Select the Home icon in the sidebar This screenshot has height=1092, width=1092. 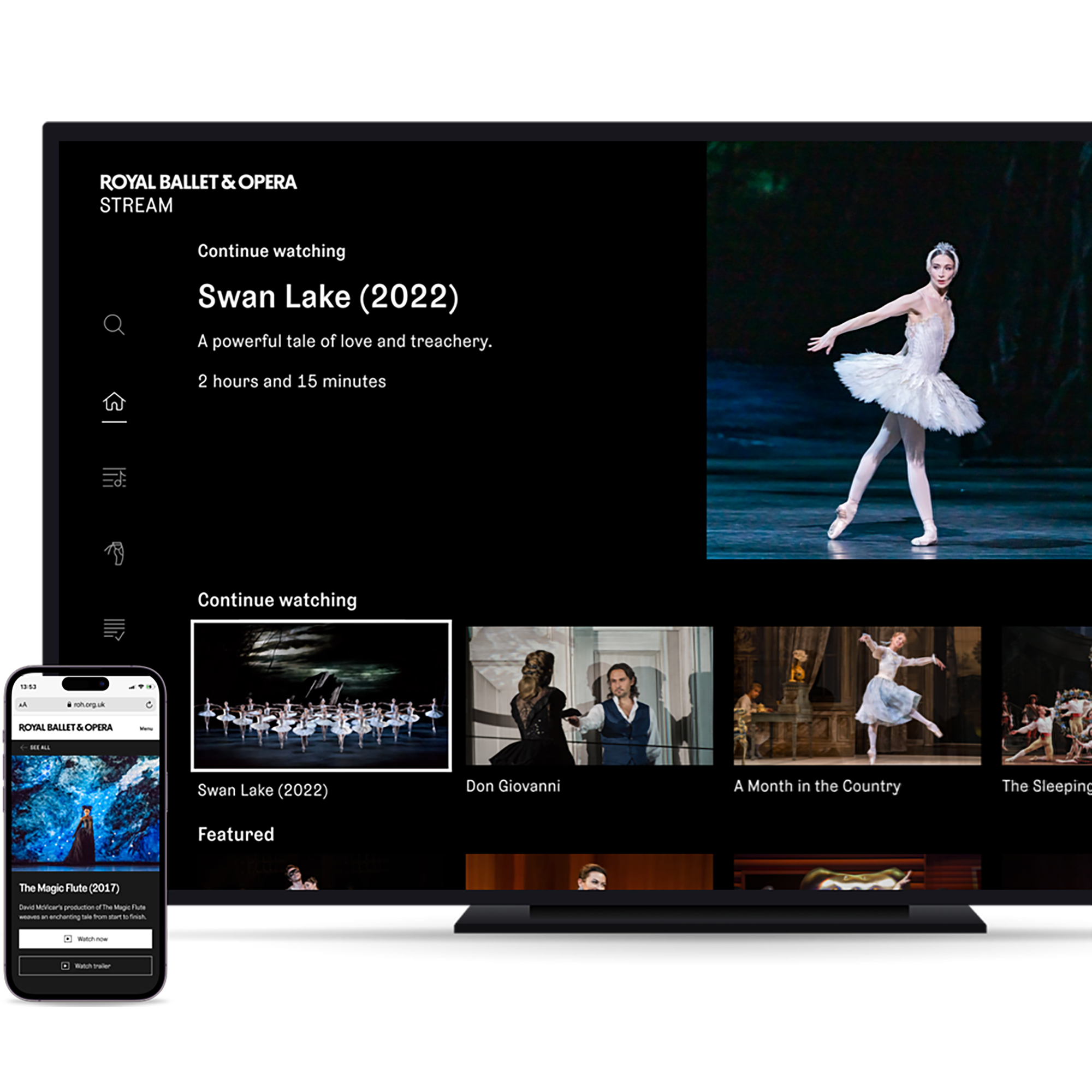115,402
